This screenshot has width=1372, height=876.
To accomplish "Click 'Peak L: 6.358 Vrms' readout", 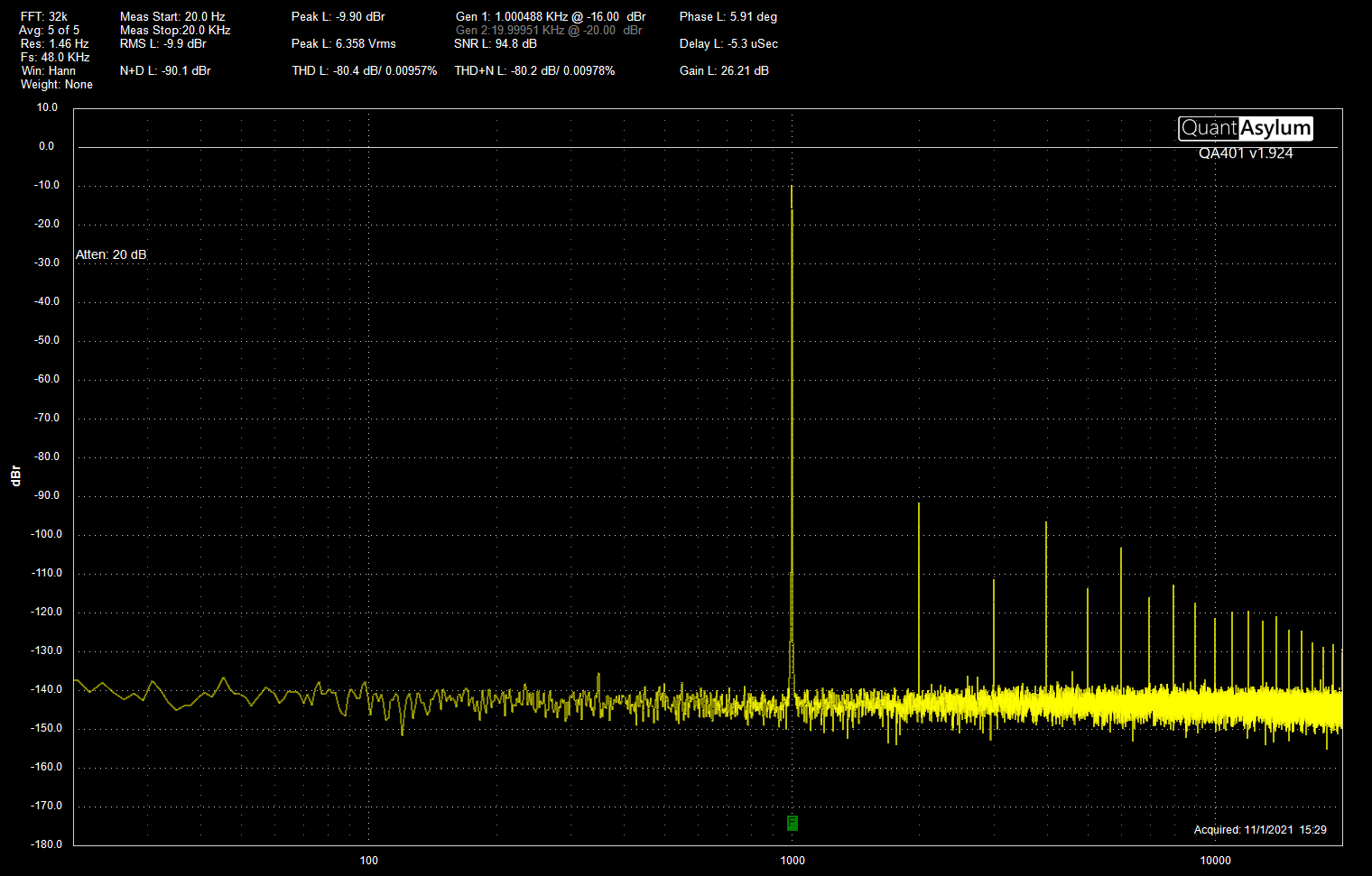I will coord(344,43).
